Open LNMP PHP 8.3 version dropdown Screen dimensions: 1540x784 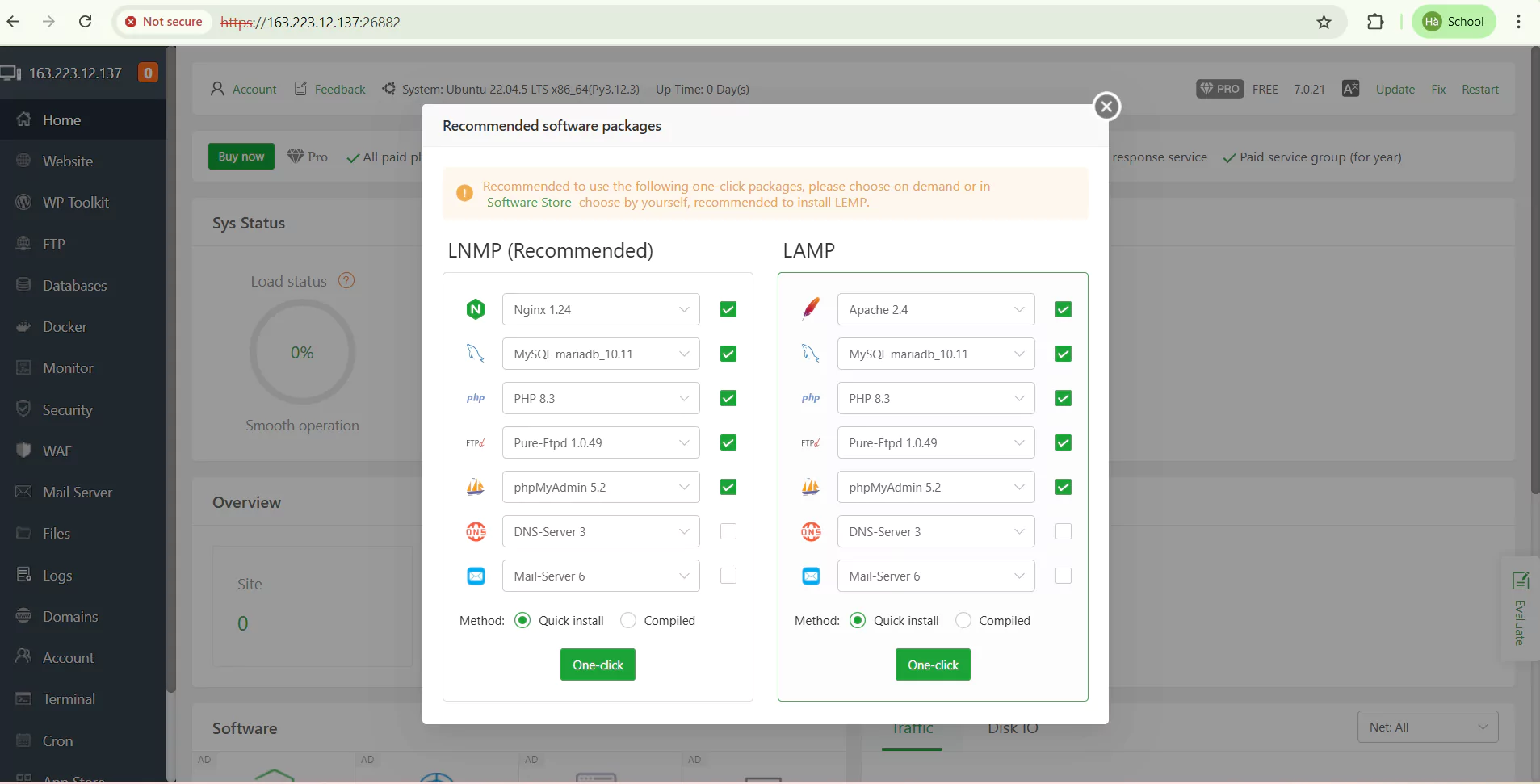[x=601, y=398]
